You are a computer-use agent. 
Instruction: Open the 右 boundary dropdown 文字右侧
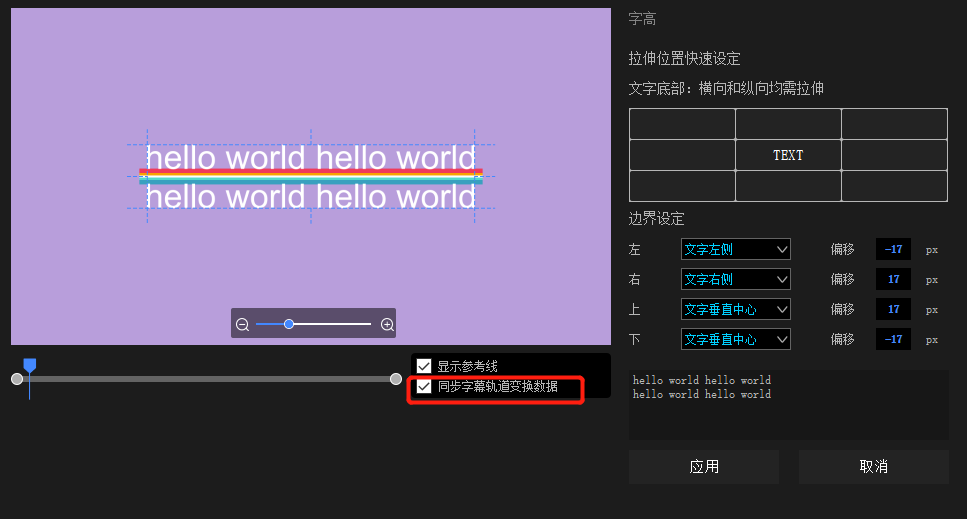tap(736, 279)
